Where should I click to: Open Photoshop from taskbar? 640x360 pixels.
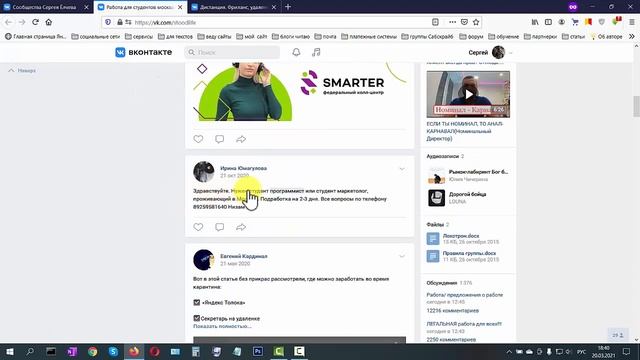[x=258, y=351]
